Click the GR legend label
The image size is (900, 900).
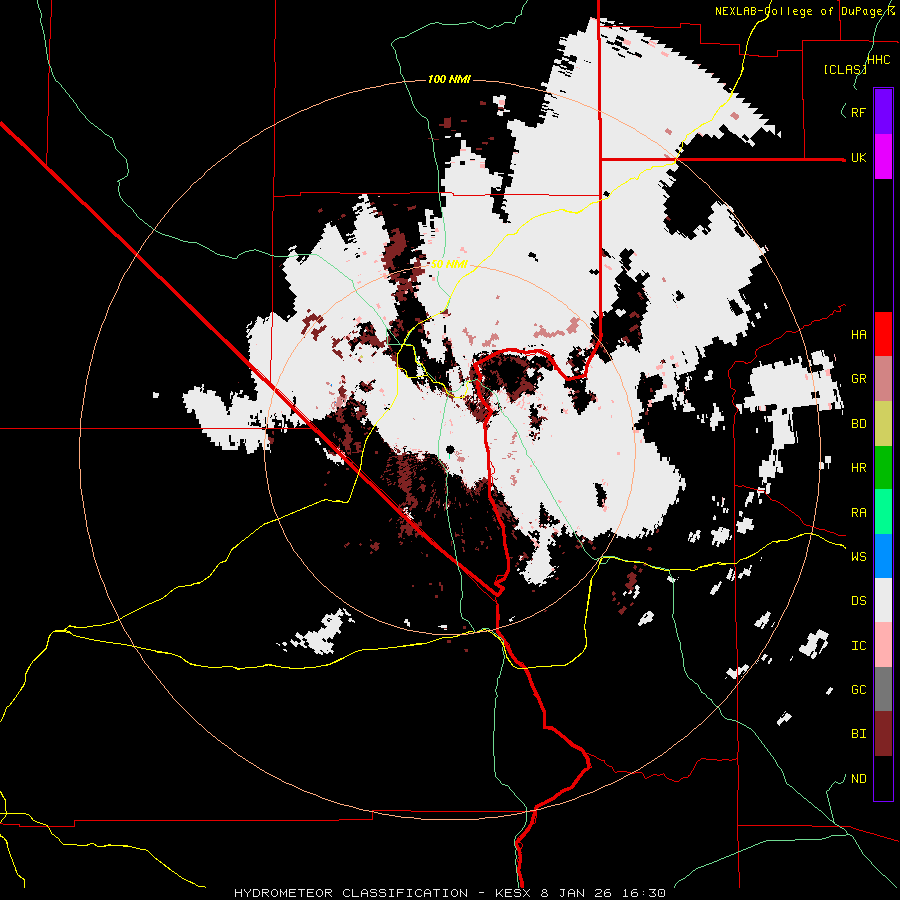(858, 379)
